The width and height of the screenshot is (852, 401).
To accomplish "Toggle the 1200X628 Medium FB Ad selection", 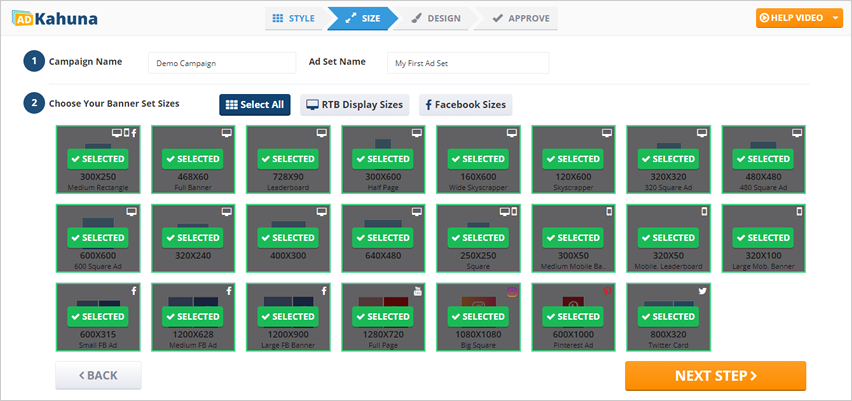I will tap(193, 317).
